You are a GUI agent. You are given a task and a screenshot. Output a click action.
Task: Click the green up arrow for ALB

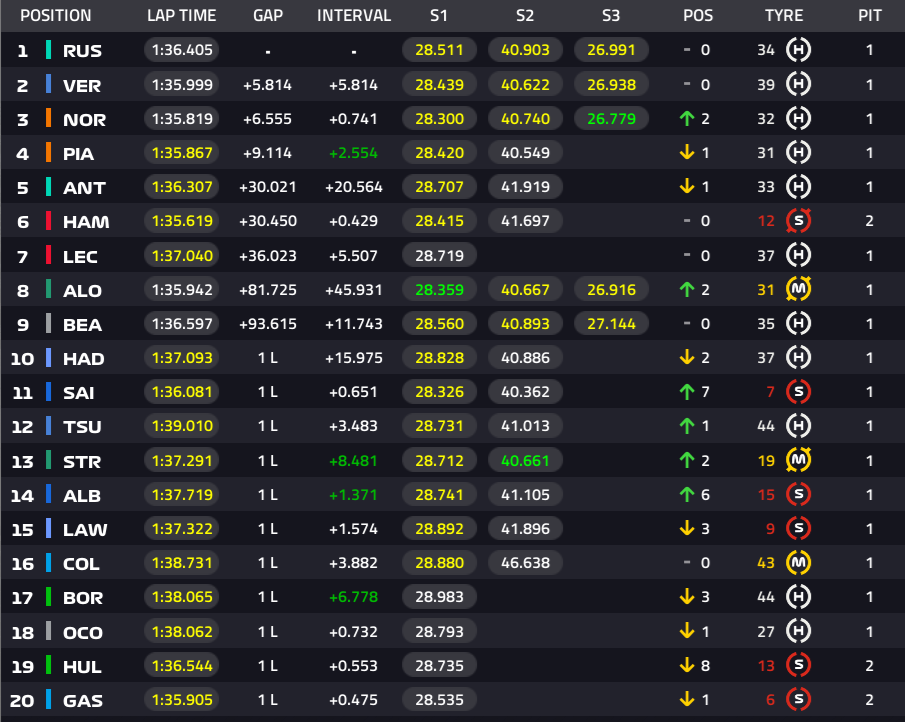coord(686,495)
